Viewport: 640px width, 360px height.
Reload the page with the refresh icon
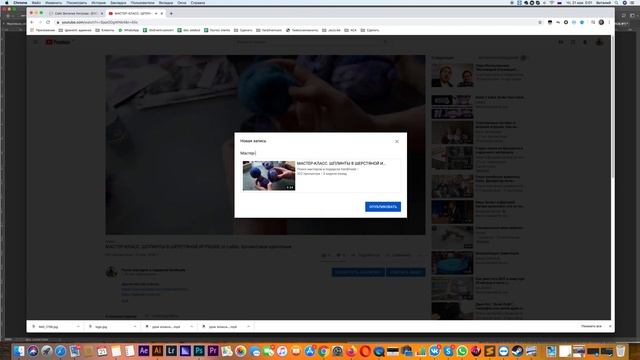tap(48, 22)
